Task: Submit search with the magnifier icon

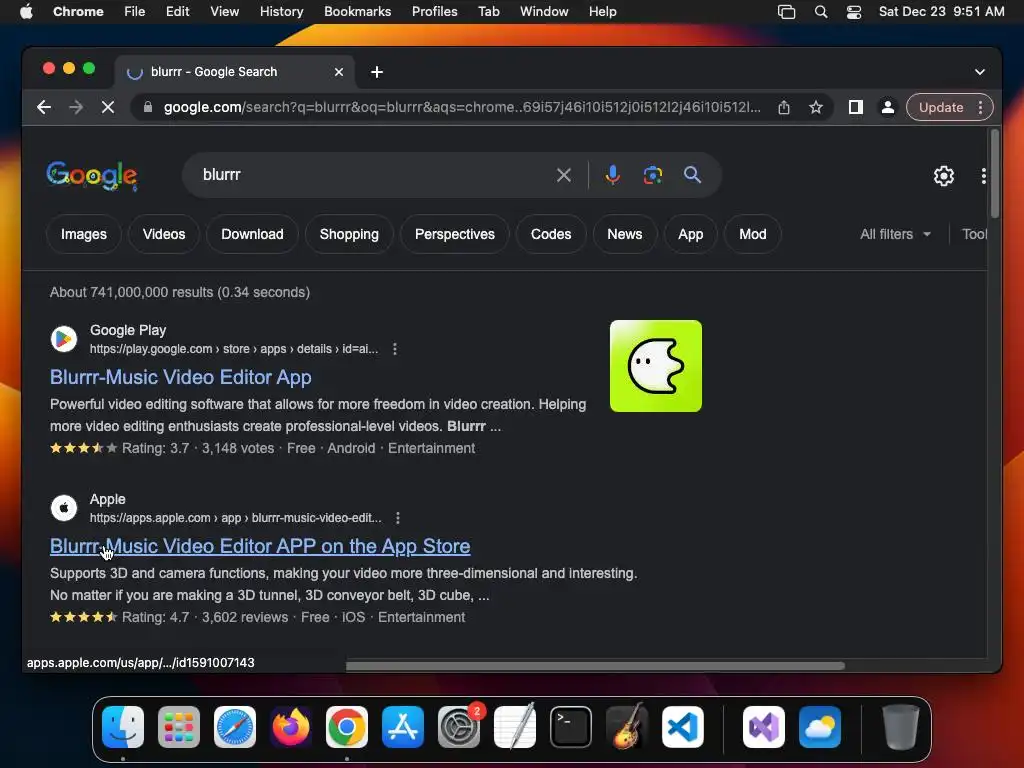Action: [x=692, y=175]
